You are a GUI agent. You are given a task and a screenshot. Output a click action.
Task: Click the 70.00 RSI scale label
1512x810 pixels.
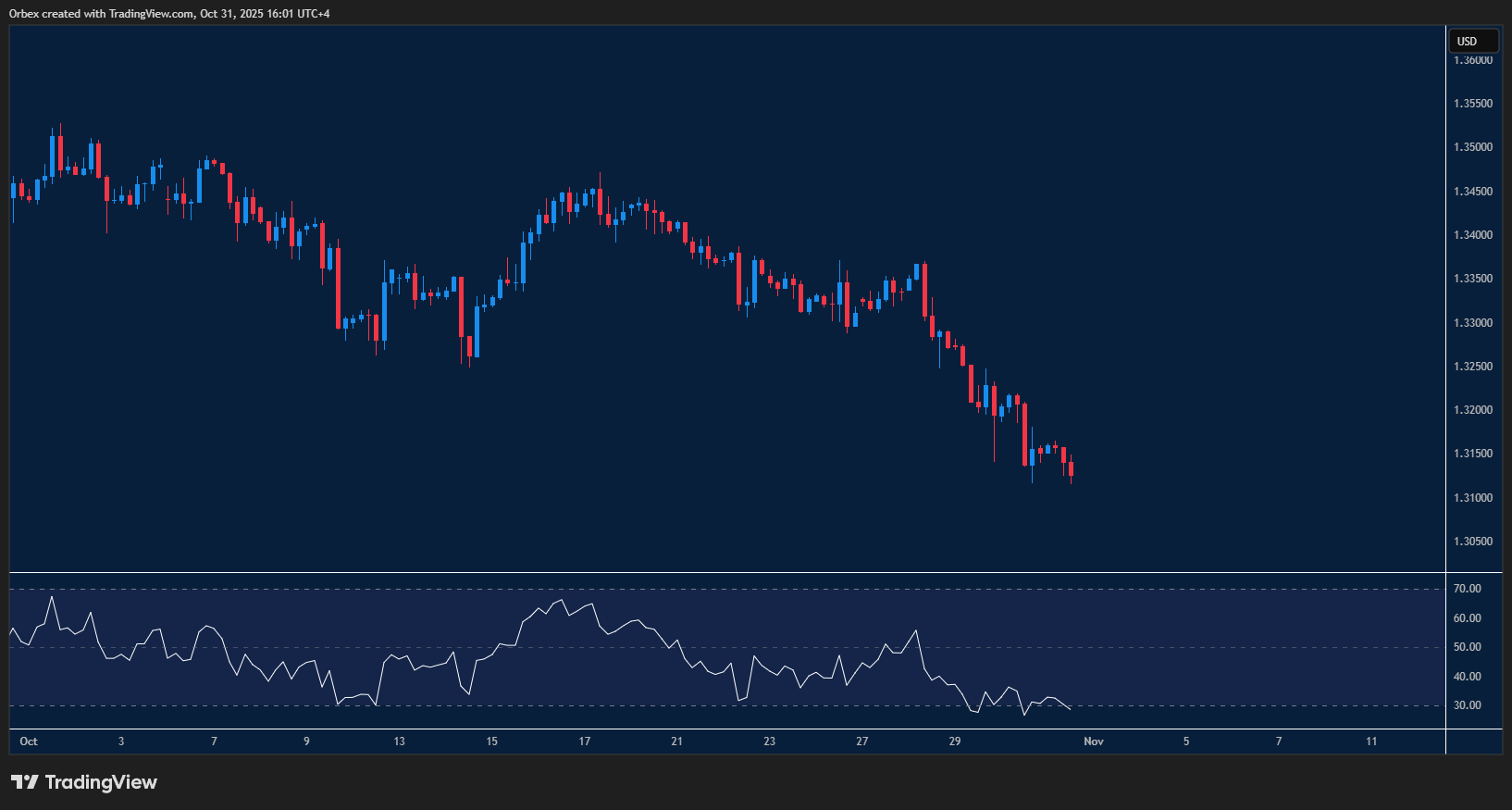click(1467, 589)
